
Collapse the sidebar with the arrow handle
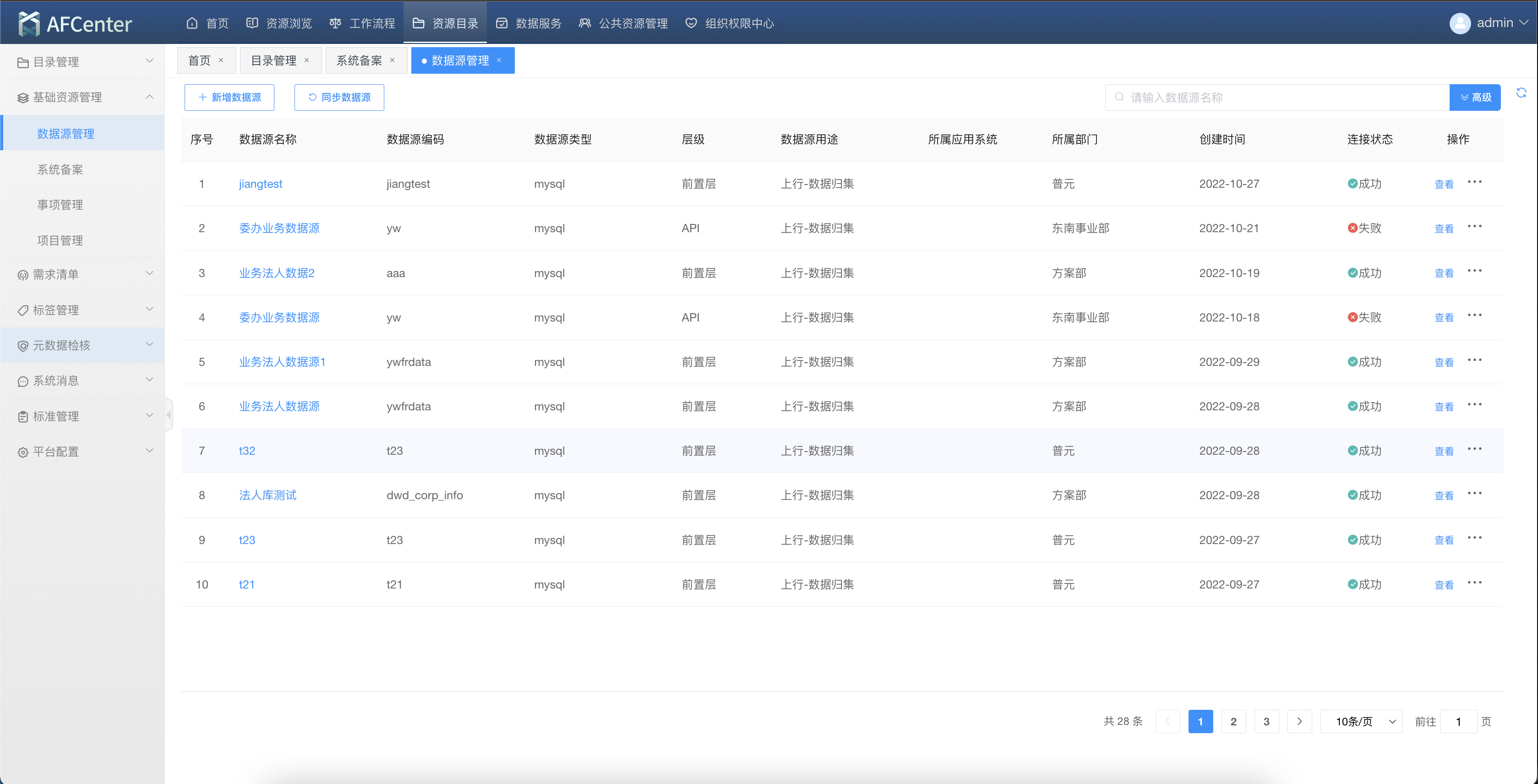[169, 414]
